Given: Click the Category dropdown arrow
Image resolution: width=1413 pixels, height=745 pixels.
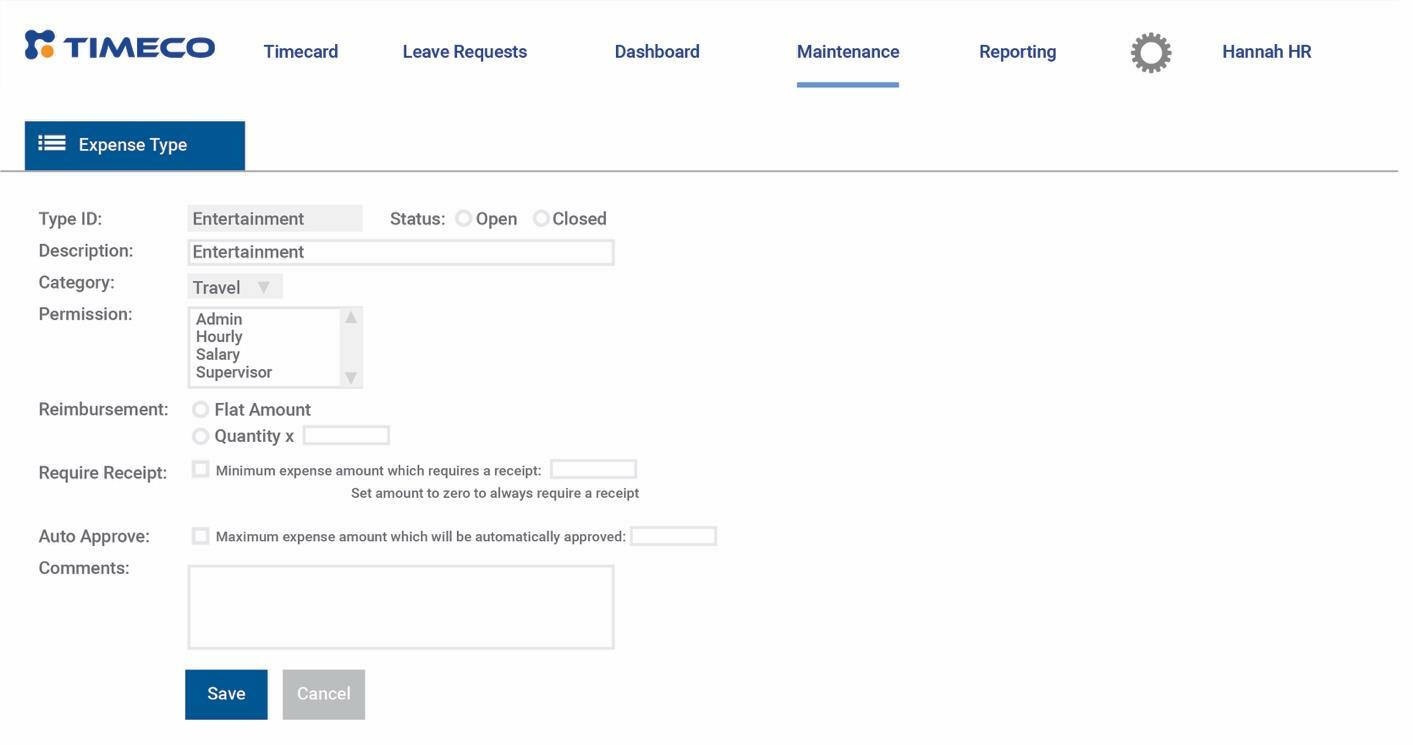Looking at the screenshot, I should pos(263,286).
